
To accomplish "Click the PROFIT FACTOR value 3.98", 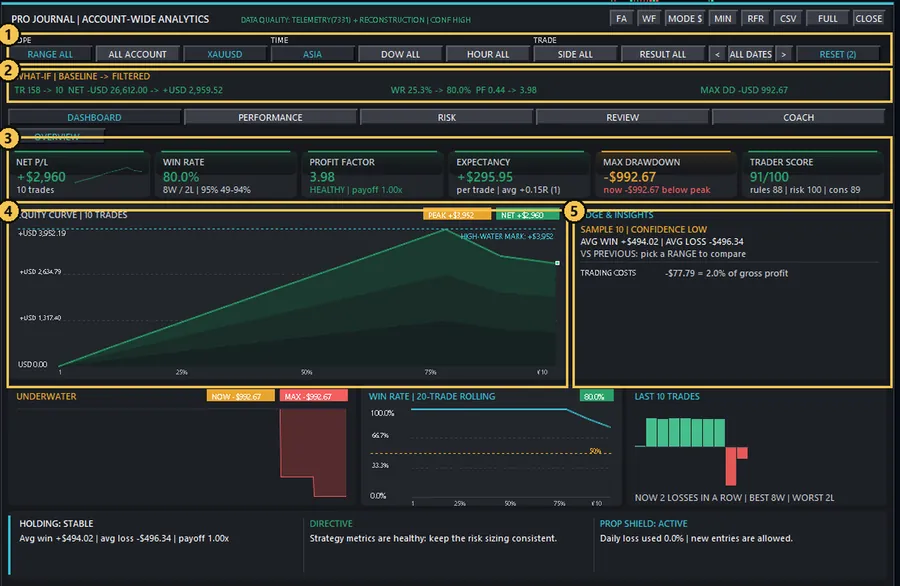I will click(322, 177).
